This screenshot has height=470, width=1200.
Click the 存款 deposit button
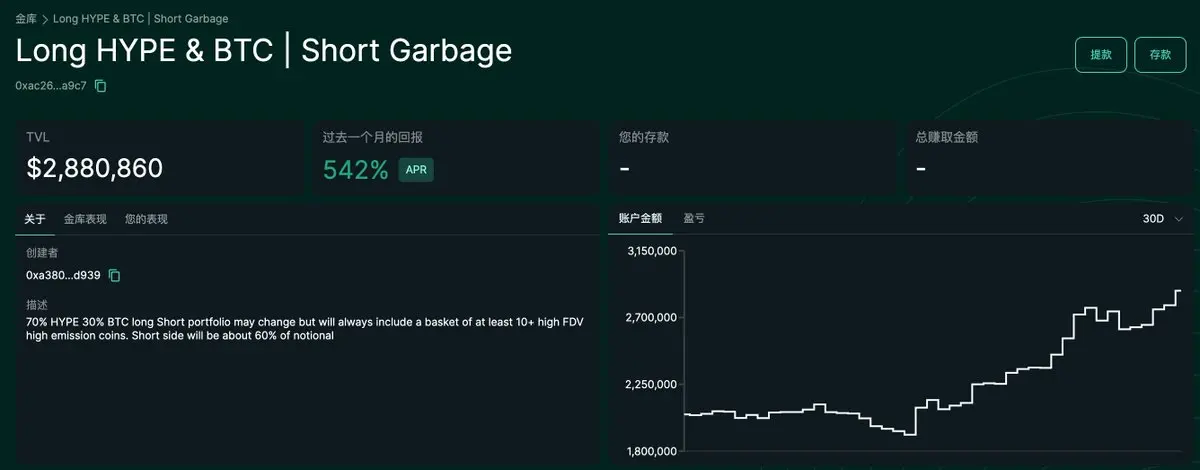(x=1160, y=55)
